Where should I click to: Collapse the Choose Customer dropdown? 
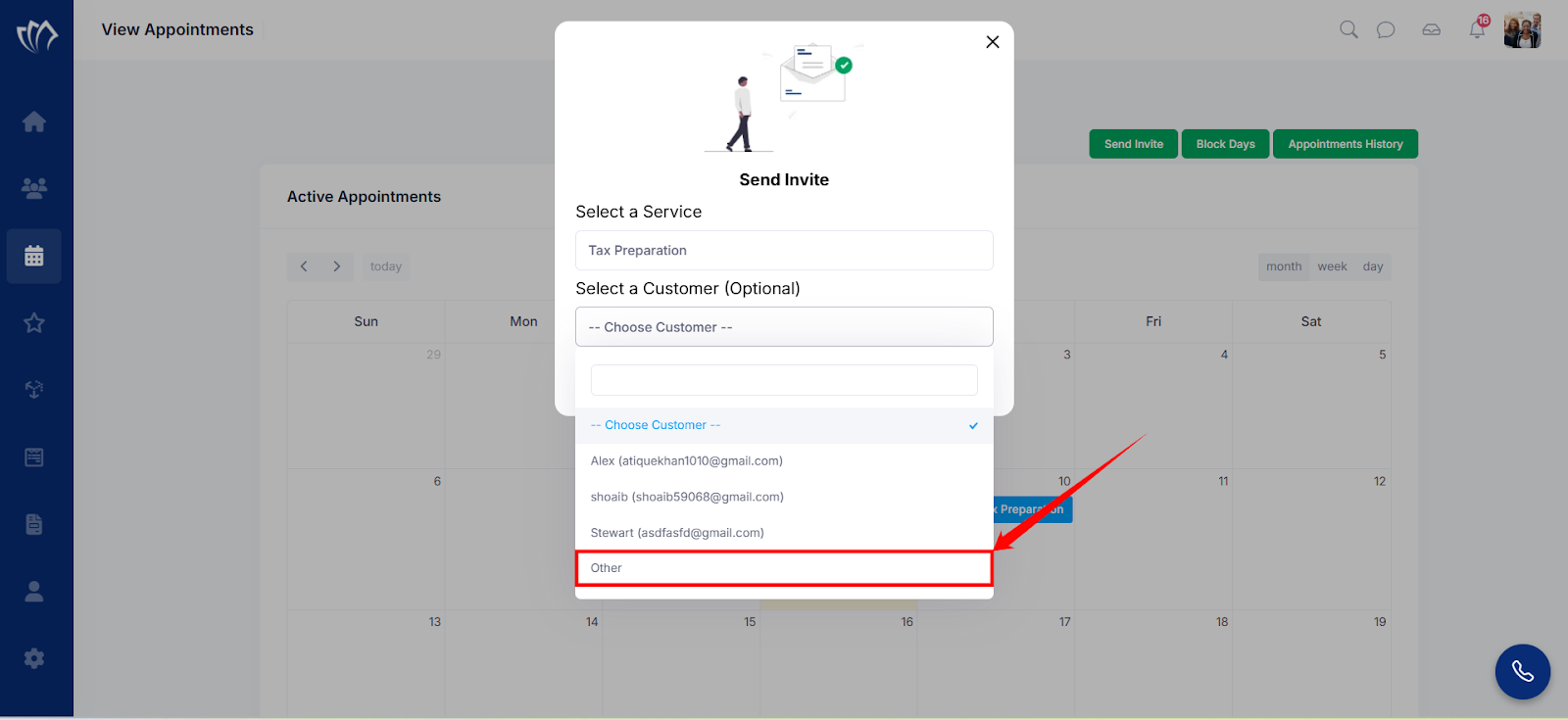point(784,327)
